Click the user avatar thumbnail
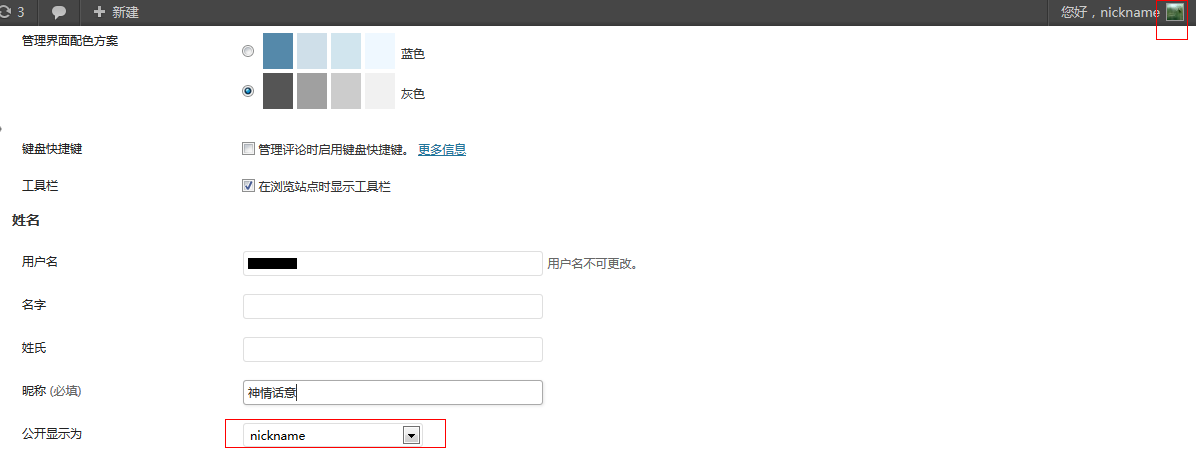 pos(1175,12)
